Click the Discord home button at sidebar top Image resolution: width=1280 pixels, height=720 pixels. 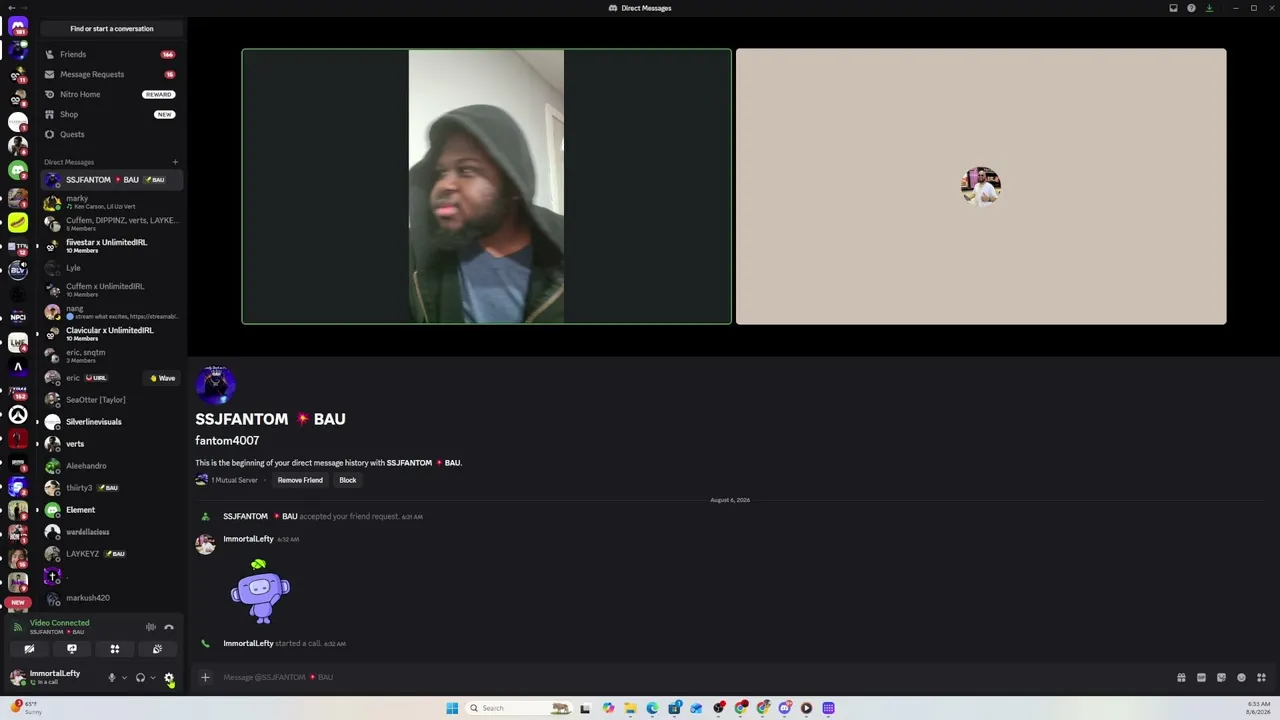18,27
